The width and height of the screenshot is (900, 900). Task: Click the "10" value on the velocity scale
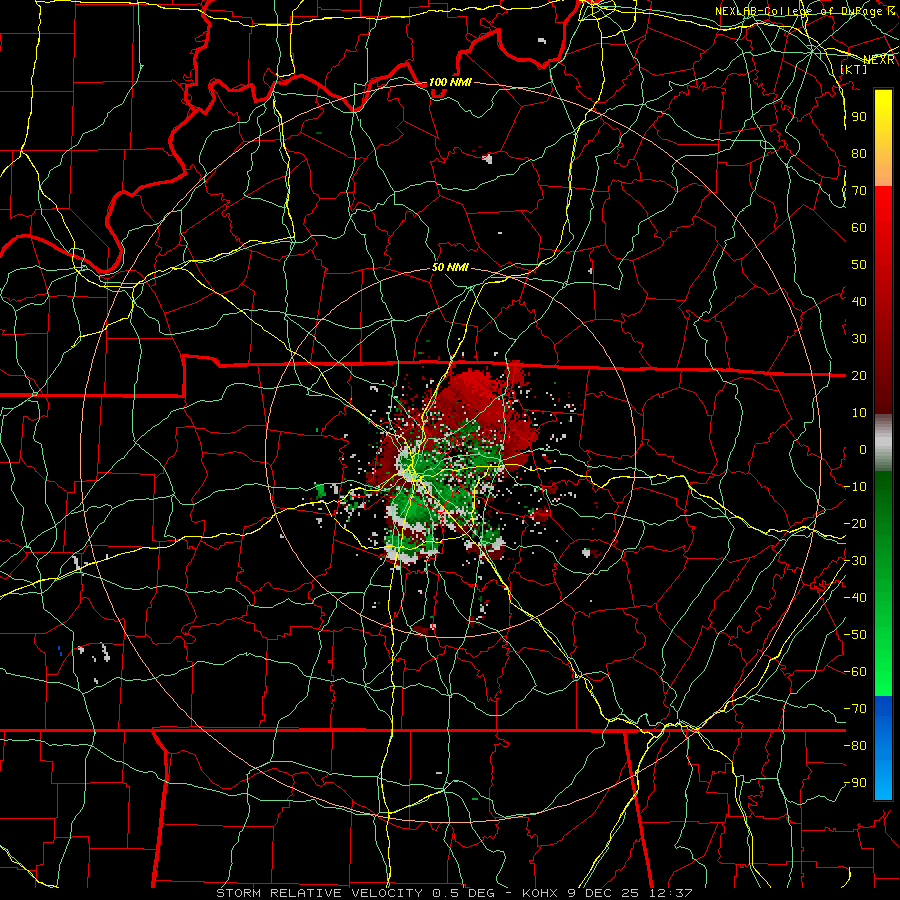(859, 413)
